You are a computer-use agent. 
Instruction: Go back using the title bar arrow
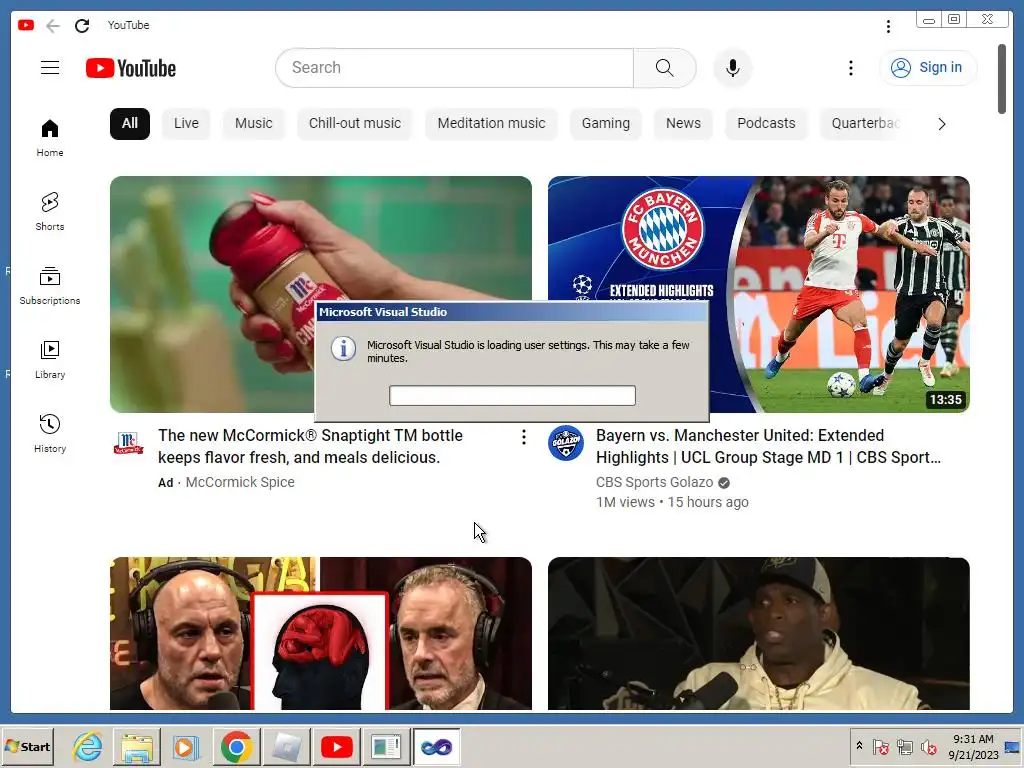pyautogui.click(x=53, y=25)
